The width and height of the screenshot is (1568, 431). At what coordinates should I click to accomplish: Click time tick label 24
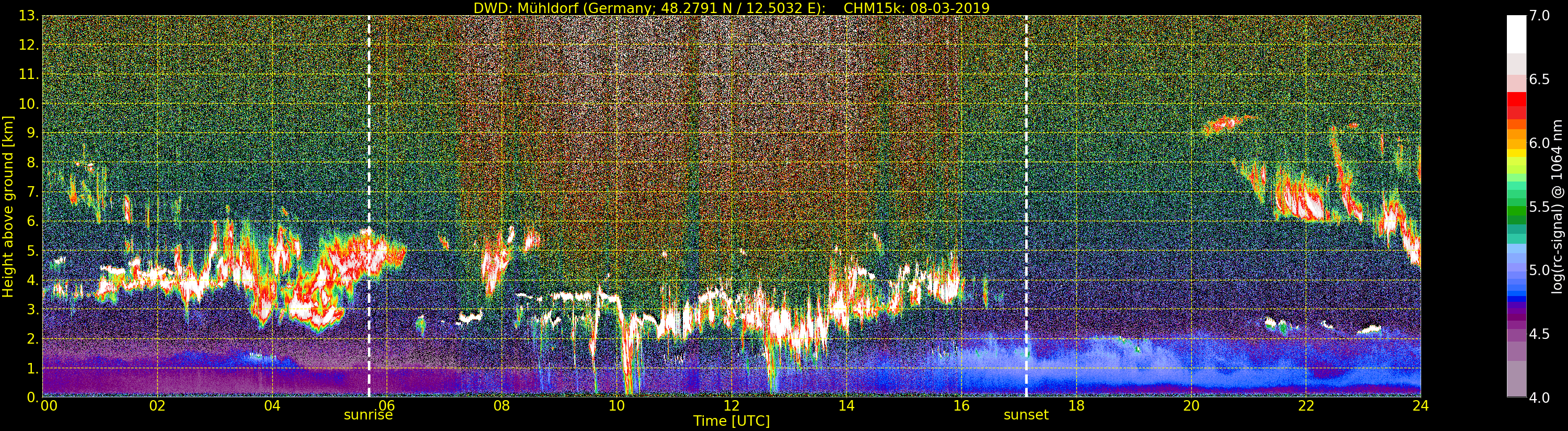coord(1421,406)
